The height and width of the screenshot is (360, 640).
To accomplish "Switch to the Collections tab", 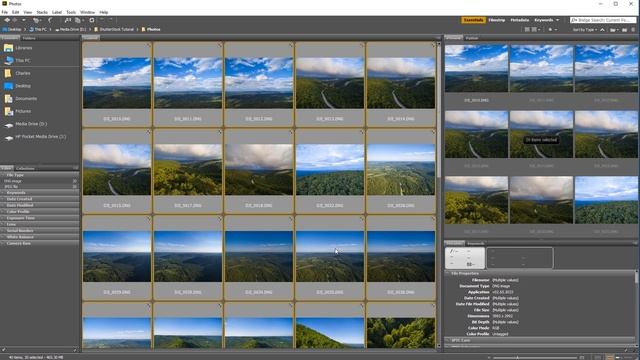I will [x=25, y=168].
